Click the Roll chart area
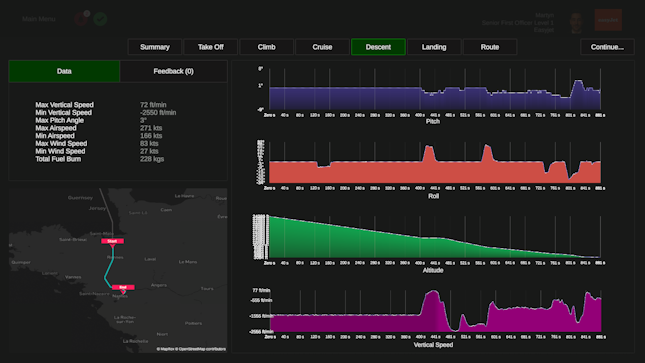Screen dimensions: 645x363 click(x=435, y=163)
